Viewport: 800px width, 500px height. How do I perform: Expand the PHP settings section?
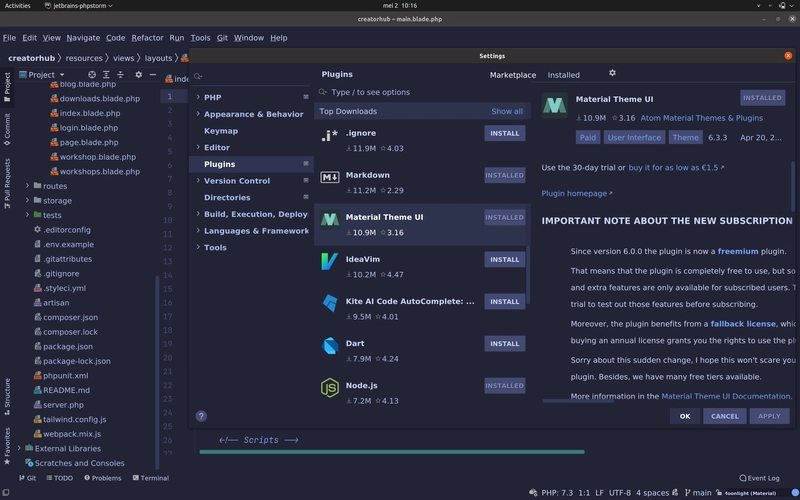(x=198, y=97)
